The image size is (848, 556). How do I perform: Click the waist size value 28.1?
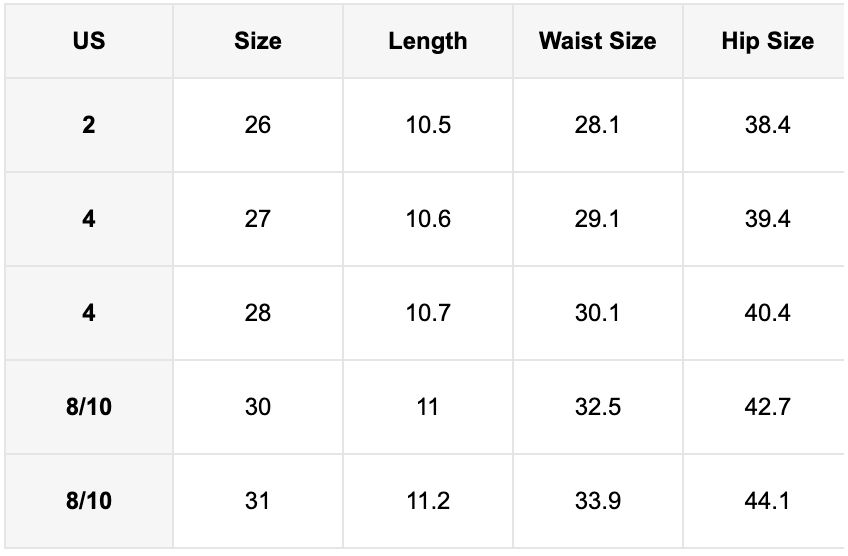click(x=598, y=125)
